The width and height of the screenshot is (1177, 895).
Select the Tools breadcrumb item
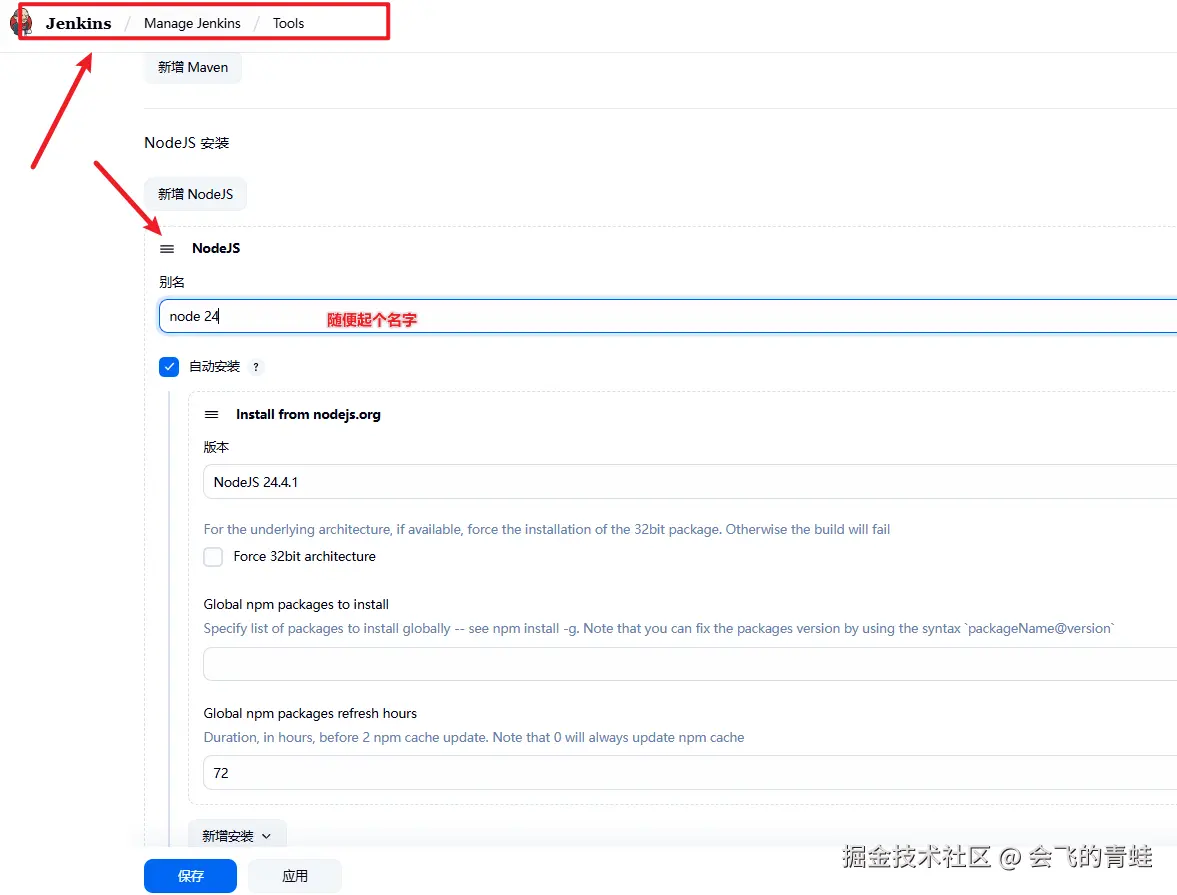click(288, 23)
